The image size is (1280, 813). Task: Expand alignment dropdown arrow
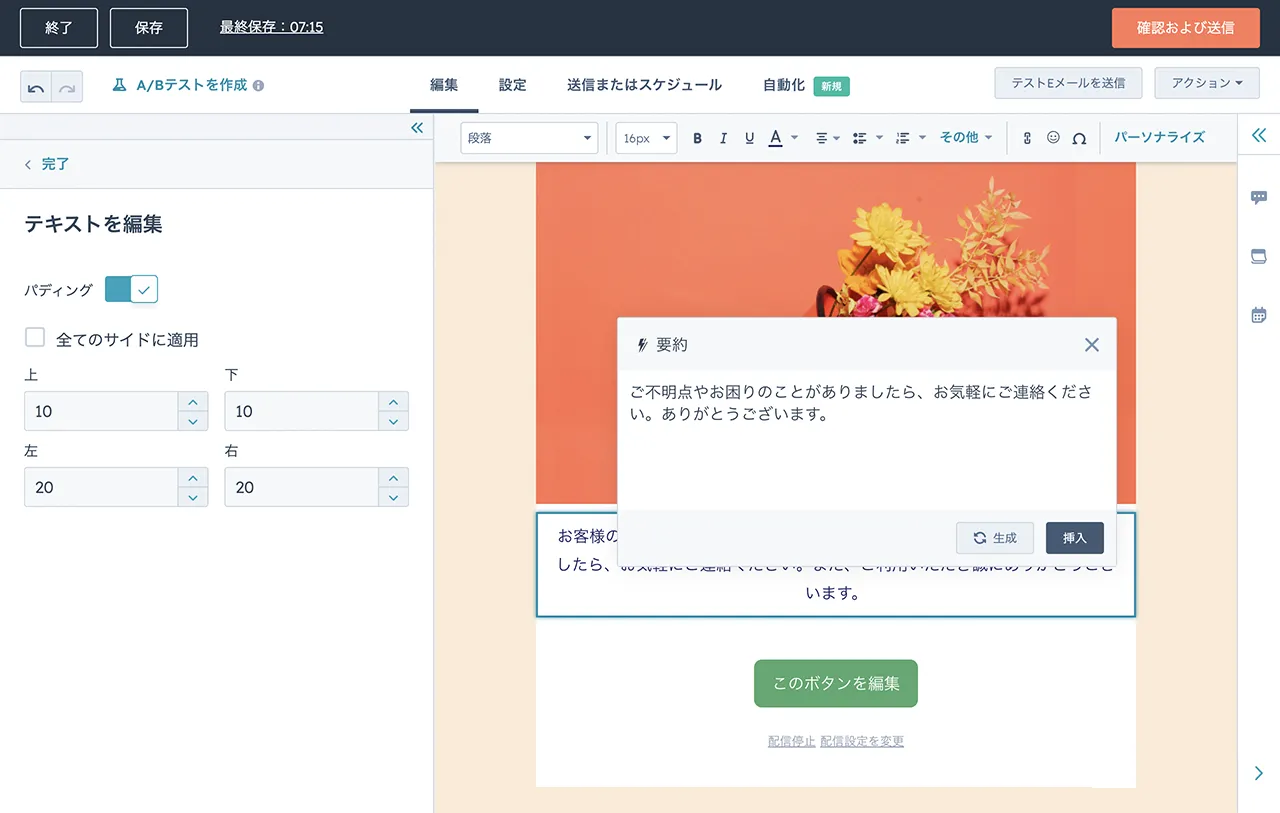click(x=836, y=138)
